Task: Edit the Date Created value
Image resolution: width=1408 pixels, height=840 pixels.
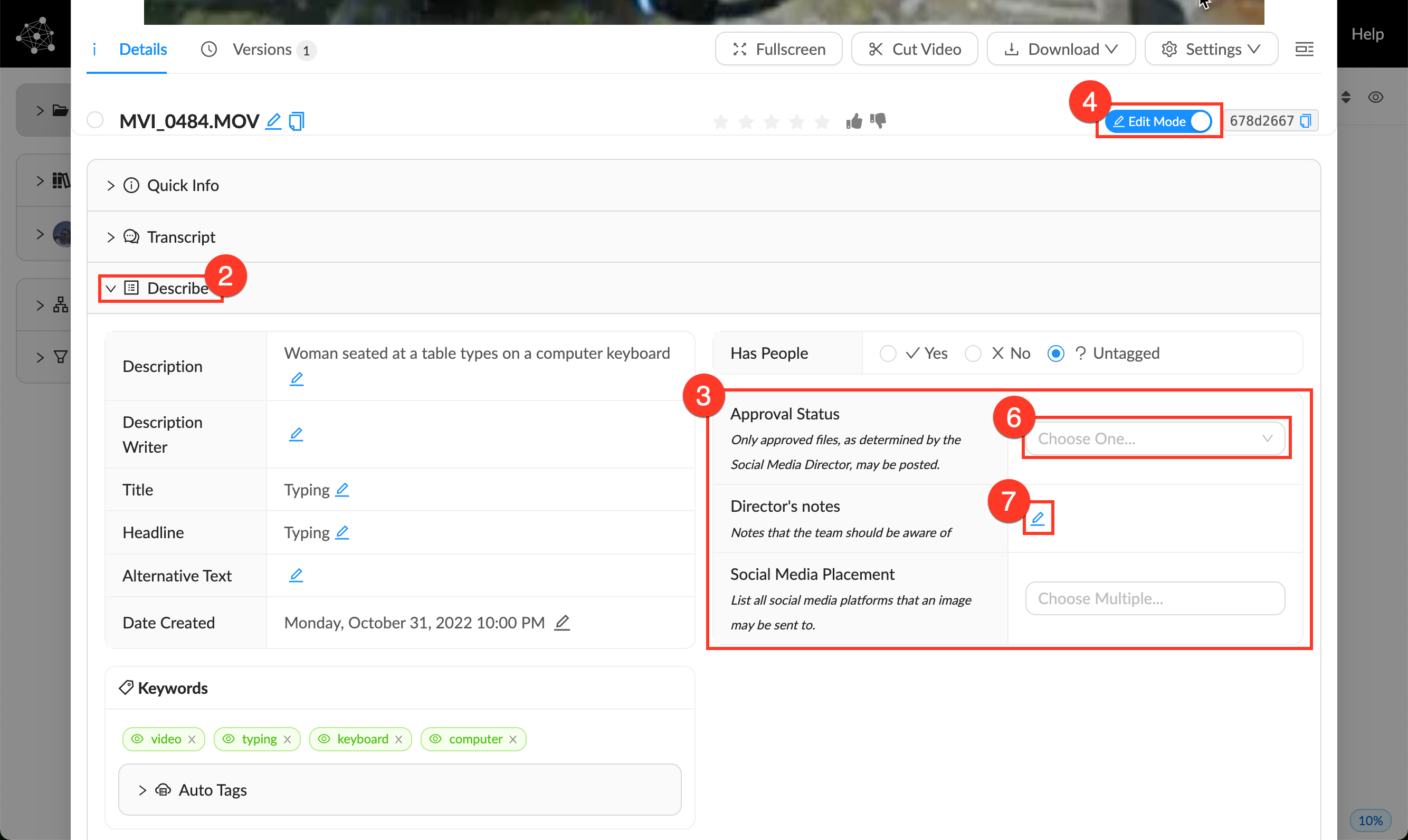Action: click(x=562, y=623)
